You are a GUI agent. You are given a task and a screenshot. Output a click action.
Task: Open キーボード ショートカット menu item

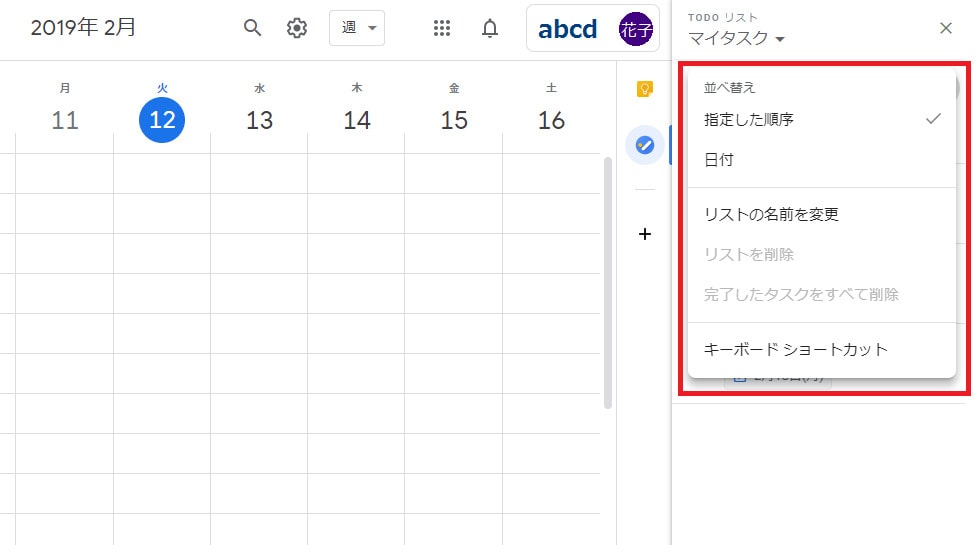click(796, 349)
